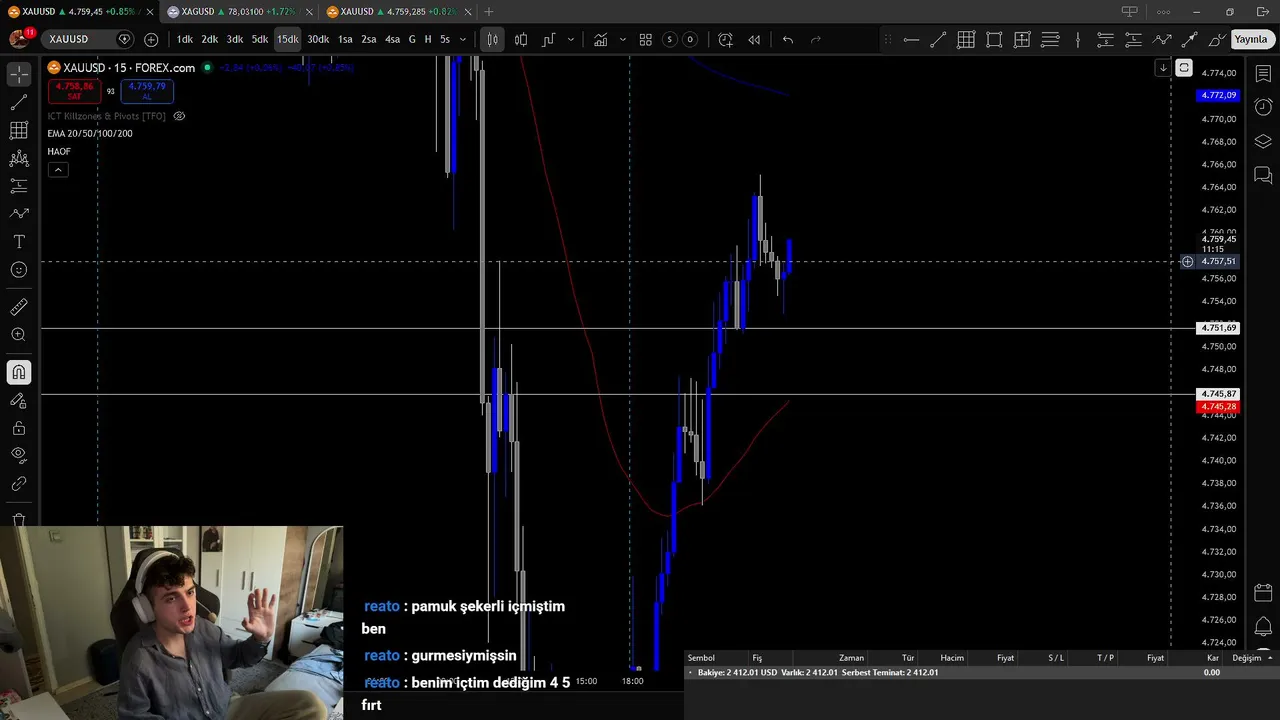Select the ruler measure tool
Image resolution: width=1280 pixels, height=720 pixels.
(x=19, y=307)
